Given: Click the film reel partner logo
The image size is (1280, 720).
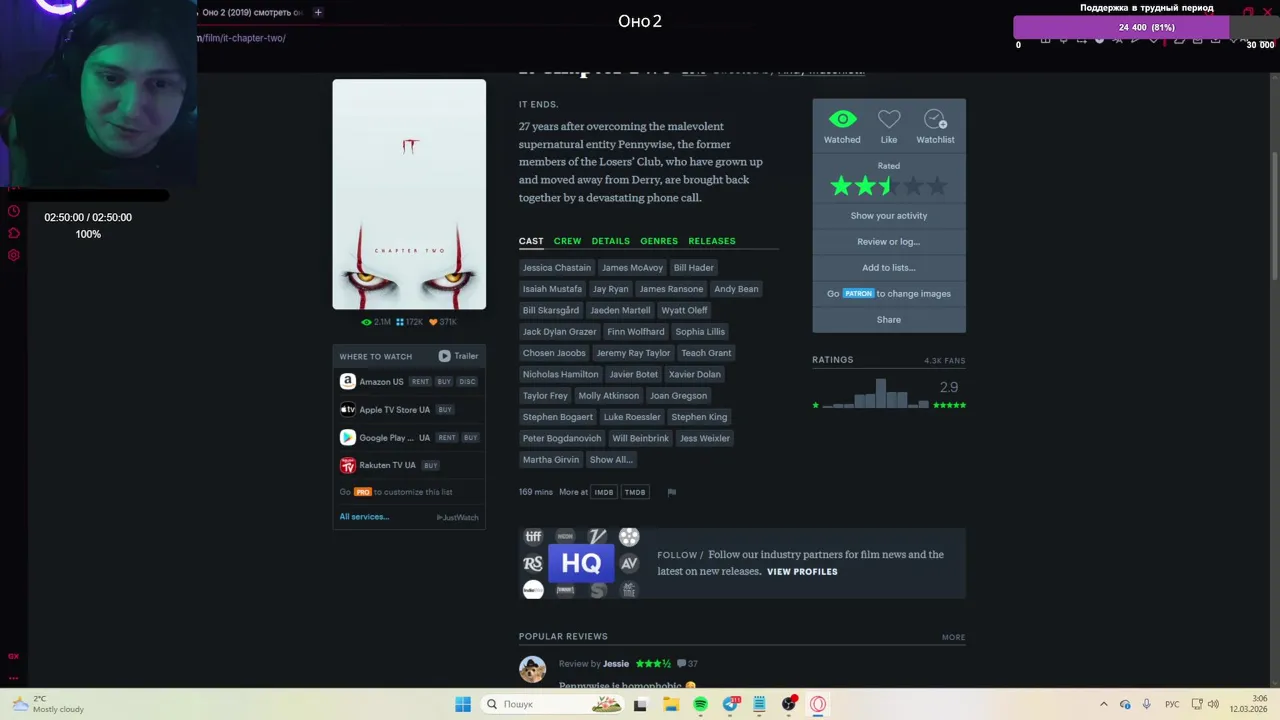Looking at the screenshot, I should pyautogui.click(x=629, y=537).
